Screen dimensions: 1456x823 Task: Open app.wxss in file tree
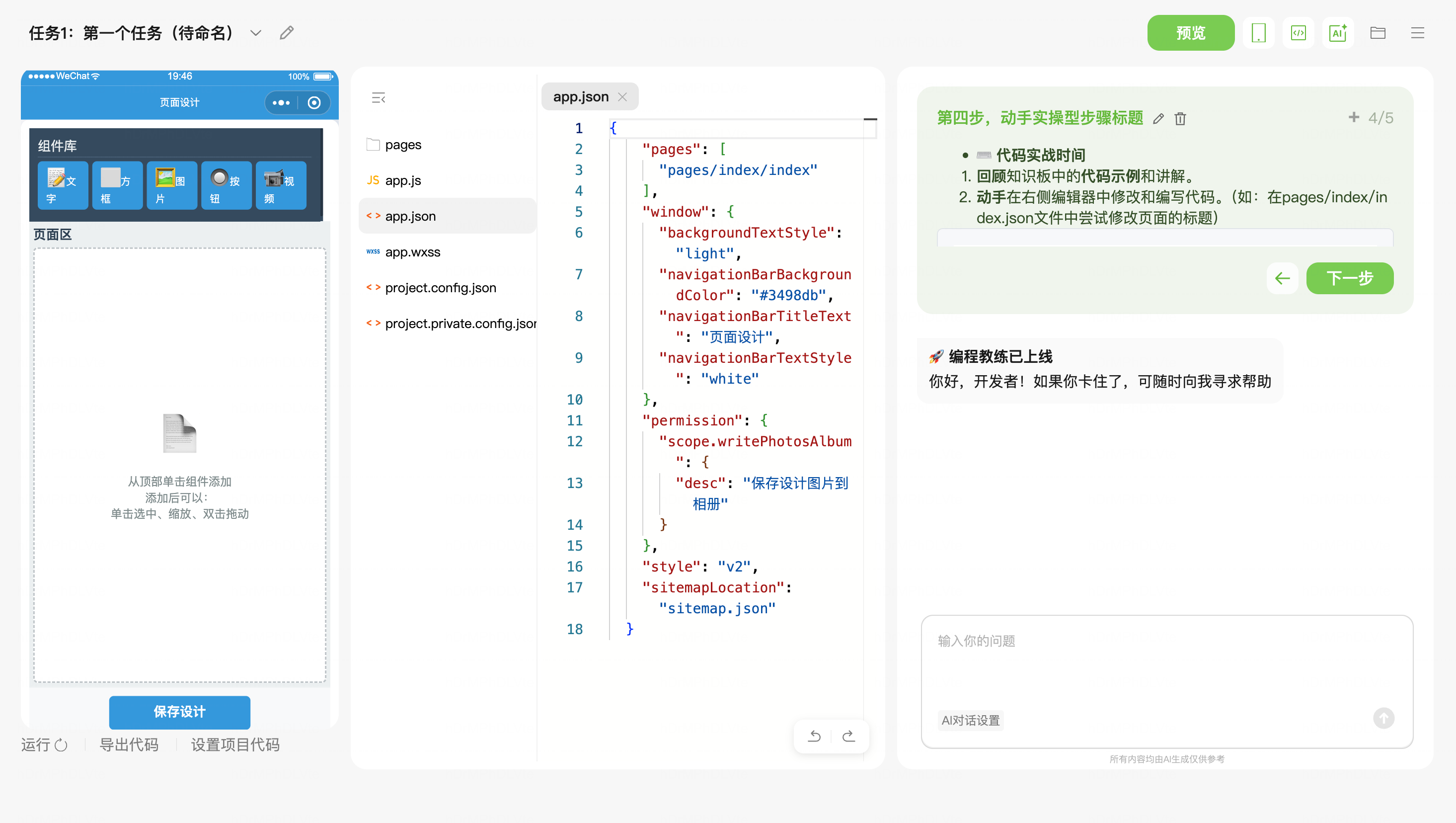click(412, 252)
